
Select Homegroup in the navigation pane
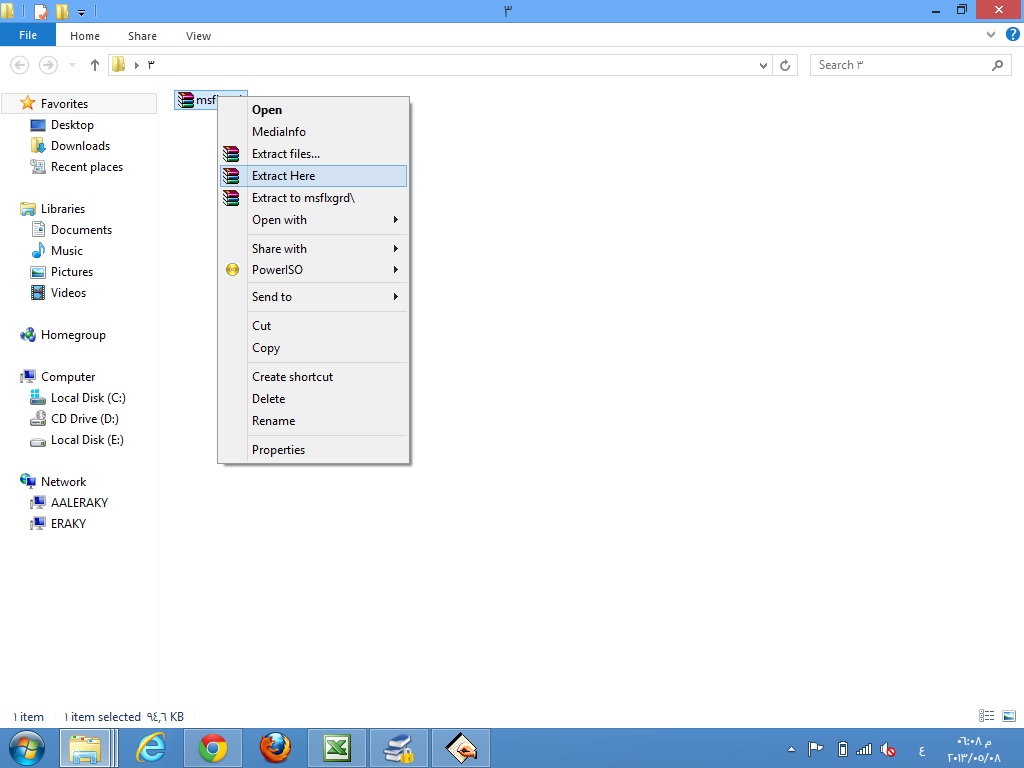(x=72, y=334)
